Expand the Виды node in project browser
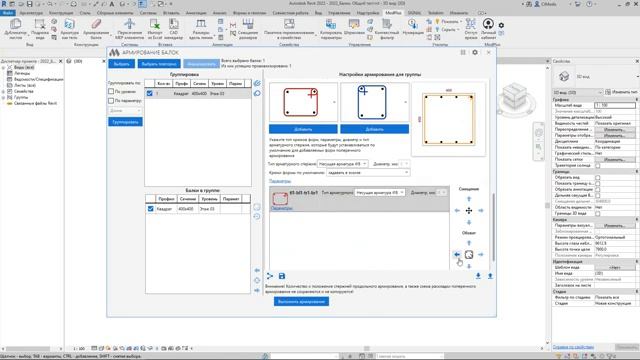 click(3, 67)
